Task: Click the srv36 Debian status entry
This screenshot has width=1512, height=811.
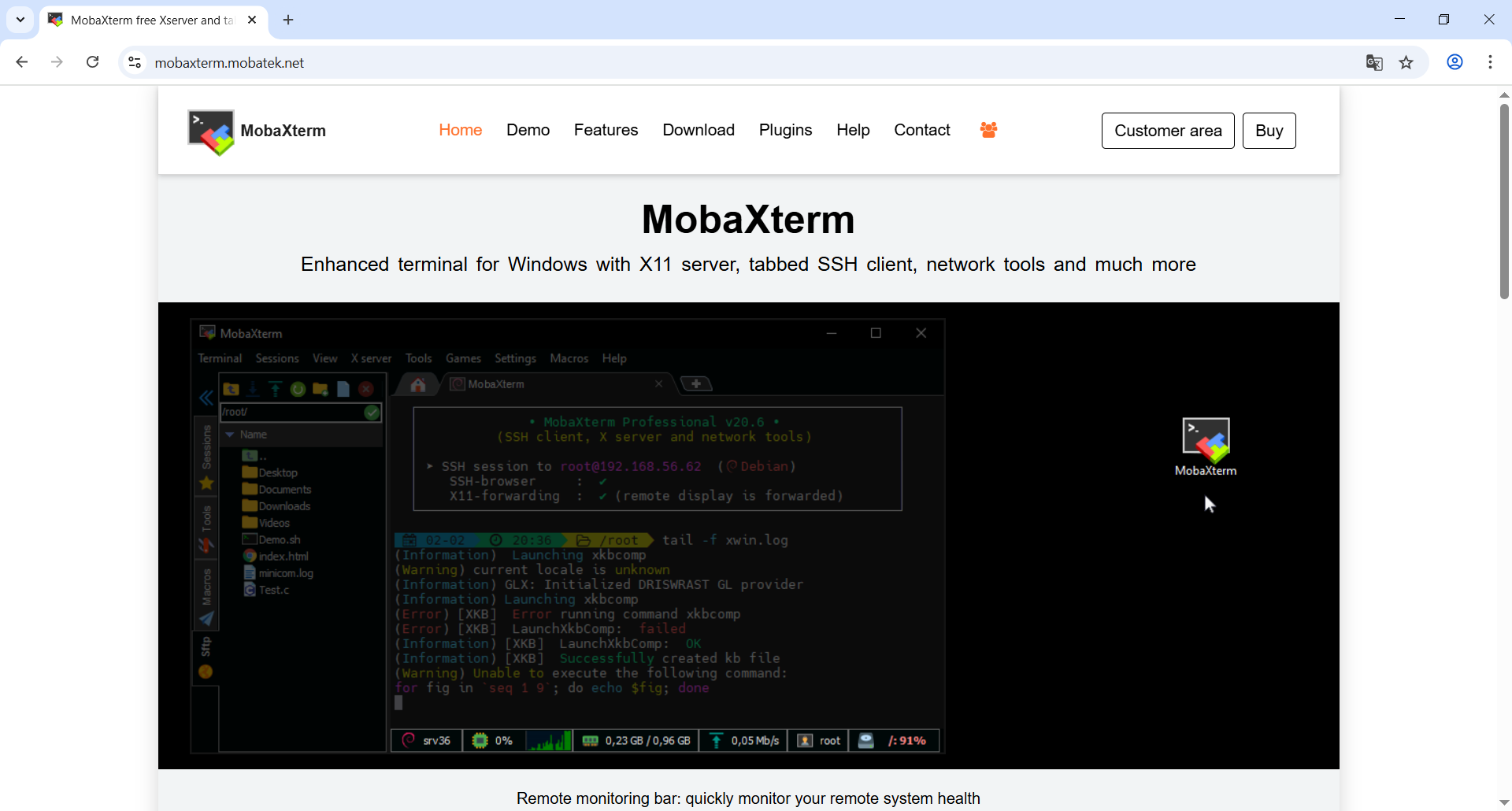Action: click(x=427, y=741)
